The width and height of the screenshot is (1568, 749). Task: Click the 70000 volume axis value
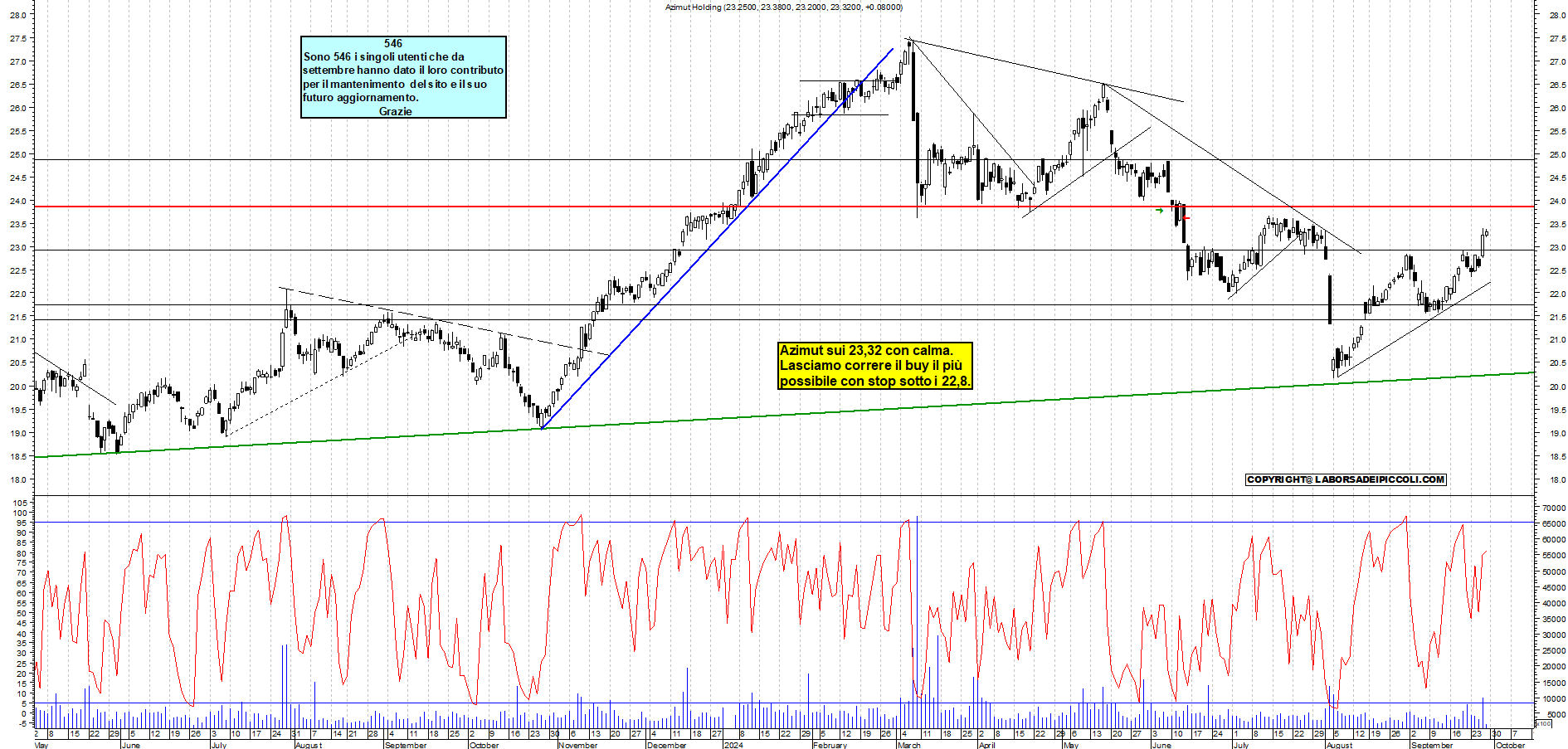tap(1554, 508)
